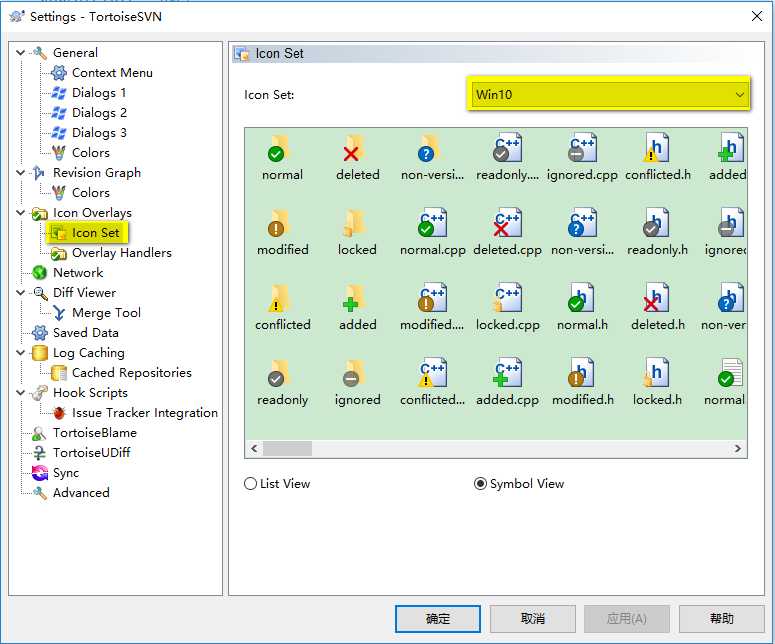Select the Icon Set tree item
Image resolution: width=775 pixels, height=644 pixels.
95,233
